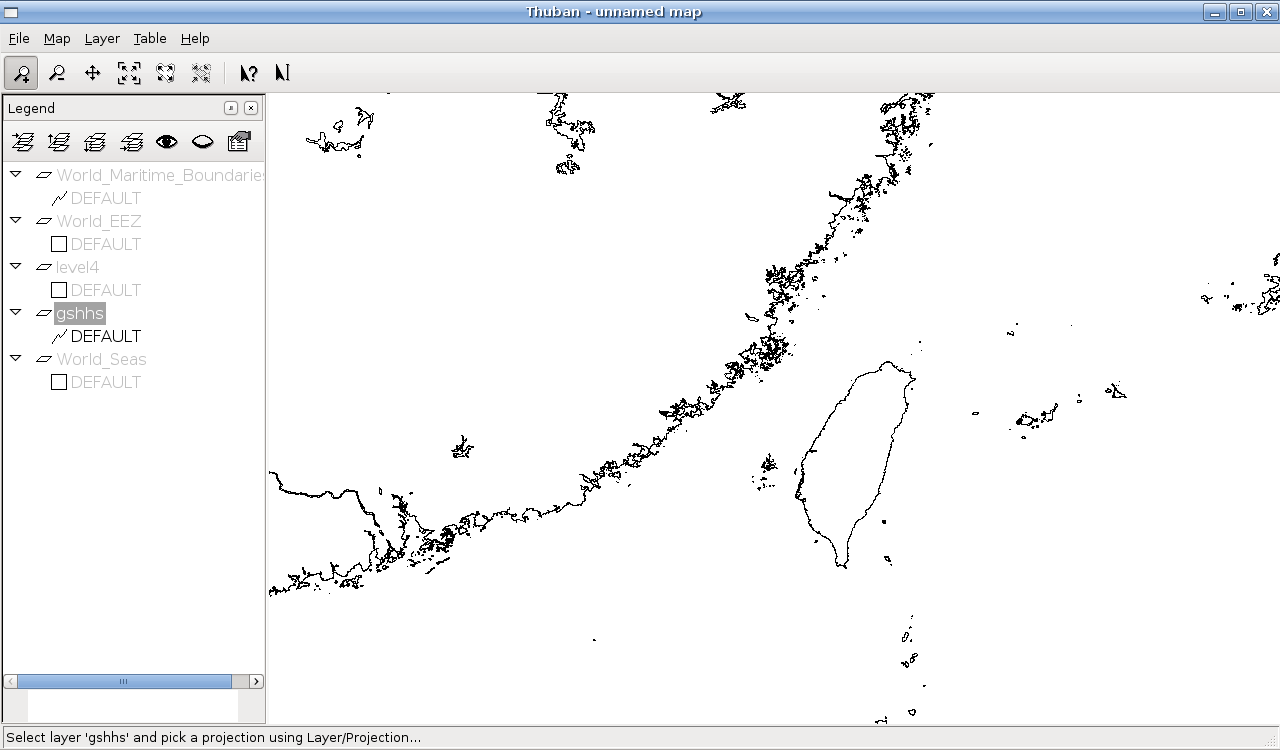Open layer properties from Legend toolbar
Screen dimensions: 1280x750
pos(238,142)
